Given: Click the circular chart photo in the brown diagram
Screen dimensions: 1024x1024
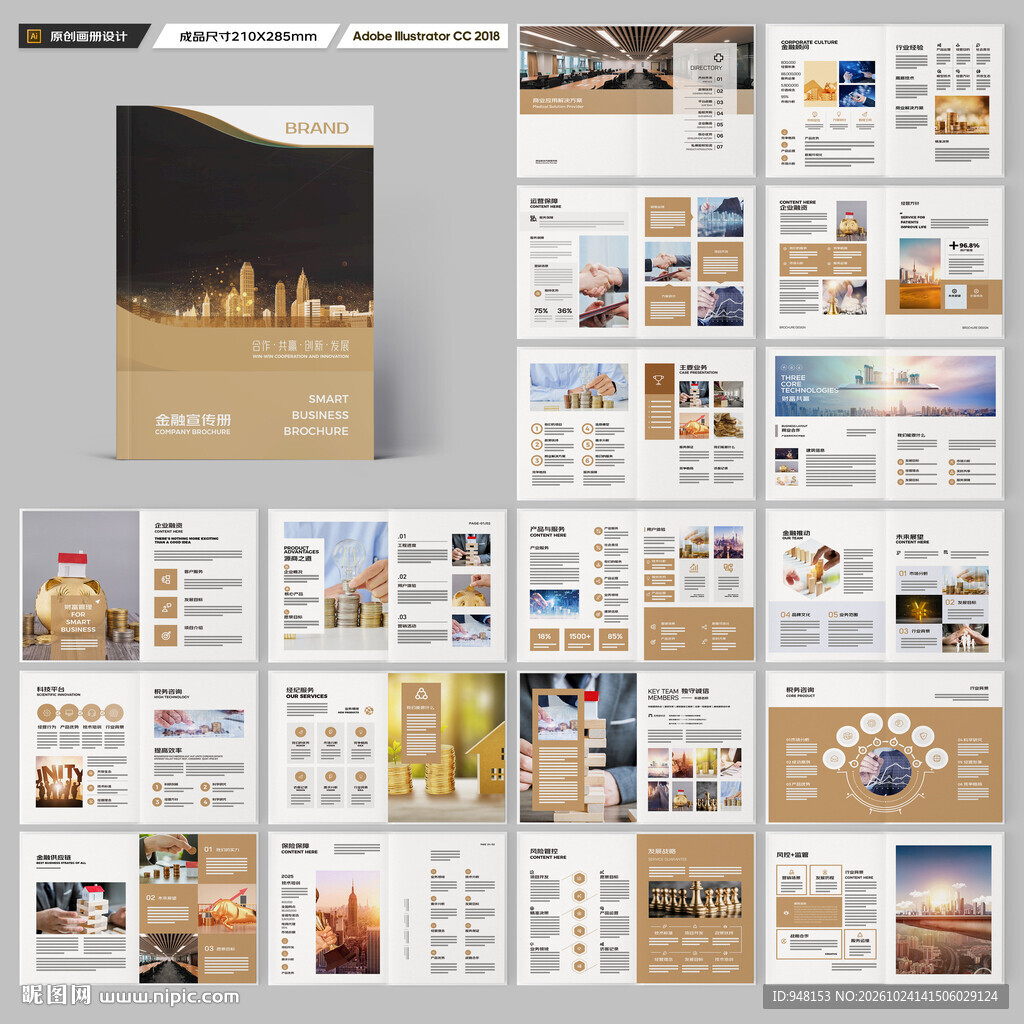Looking at the screenshot, I should point(887,772).
